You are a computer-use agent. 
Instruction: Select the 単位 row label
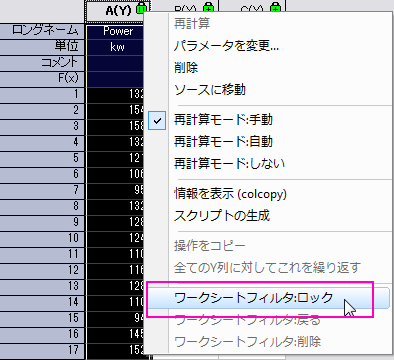tap(43, 46)
